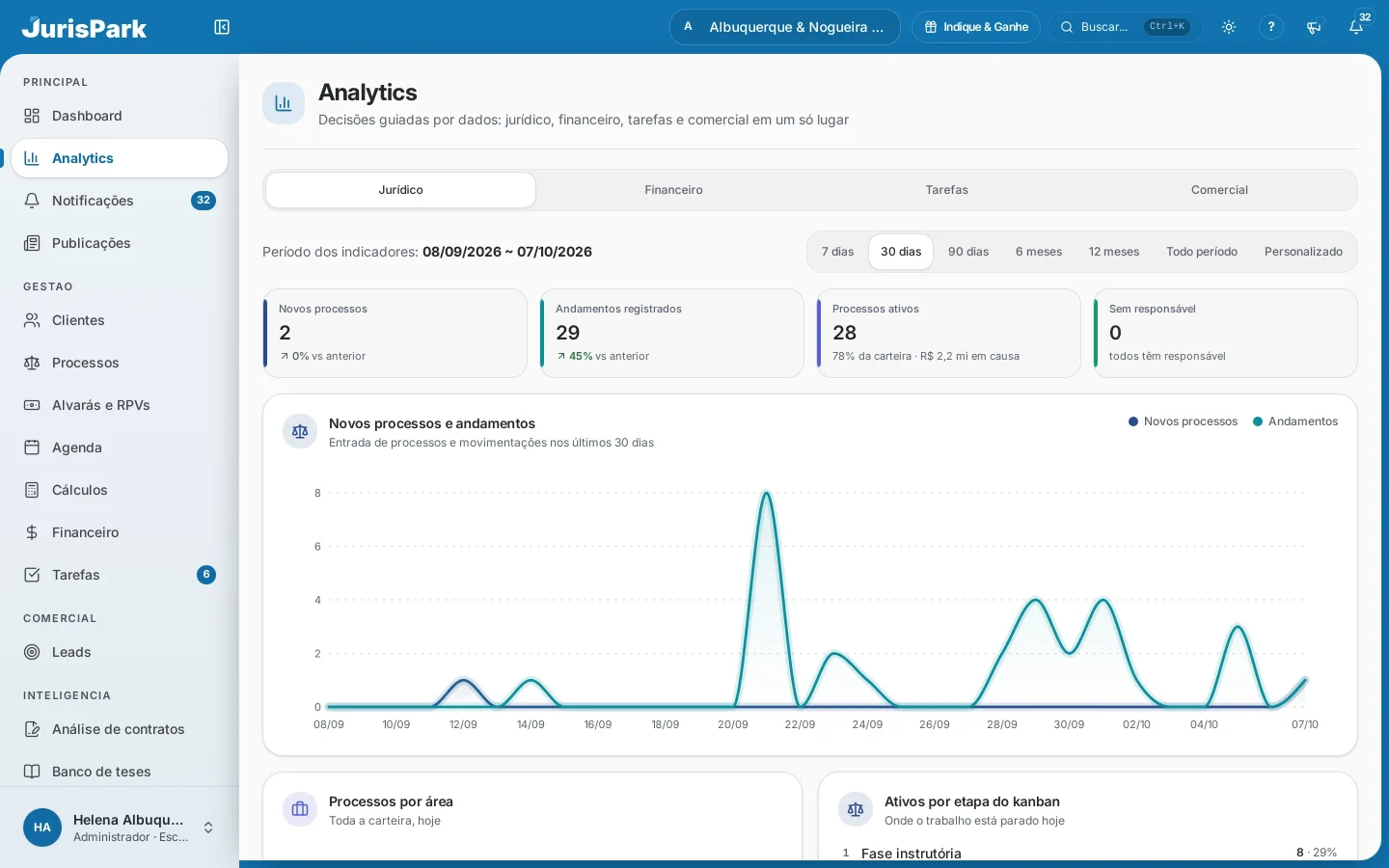1389x868 pixels.
Task: Toggle the light/dark theme sun icon
Action: 1229,27
